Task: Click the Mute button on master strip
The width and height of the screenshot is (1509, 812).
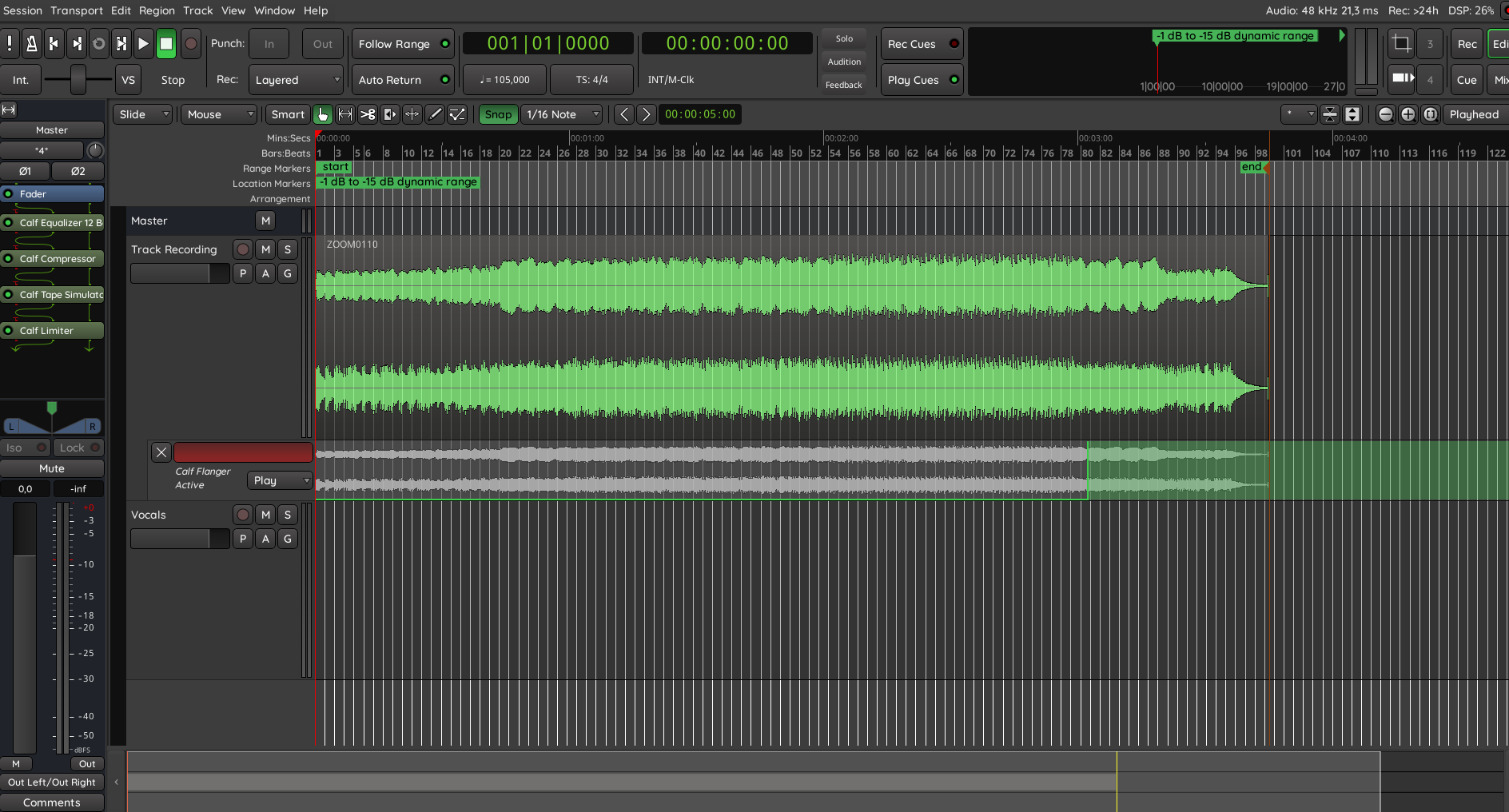Action: [52, 468]
